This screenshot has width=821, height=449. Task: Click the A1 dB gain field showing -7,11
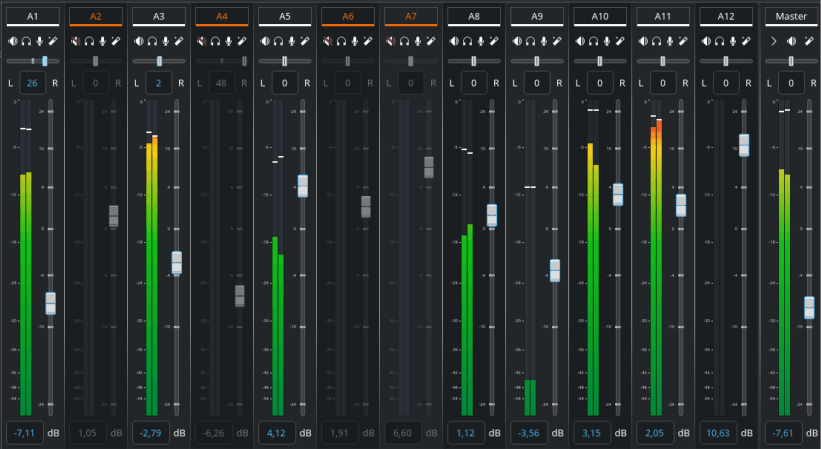pyautogui.click(x=22, y=433)
